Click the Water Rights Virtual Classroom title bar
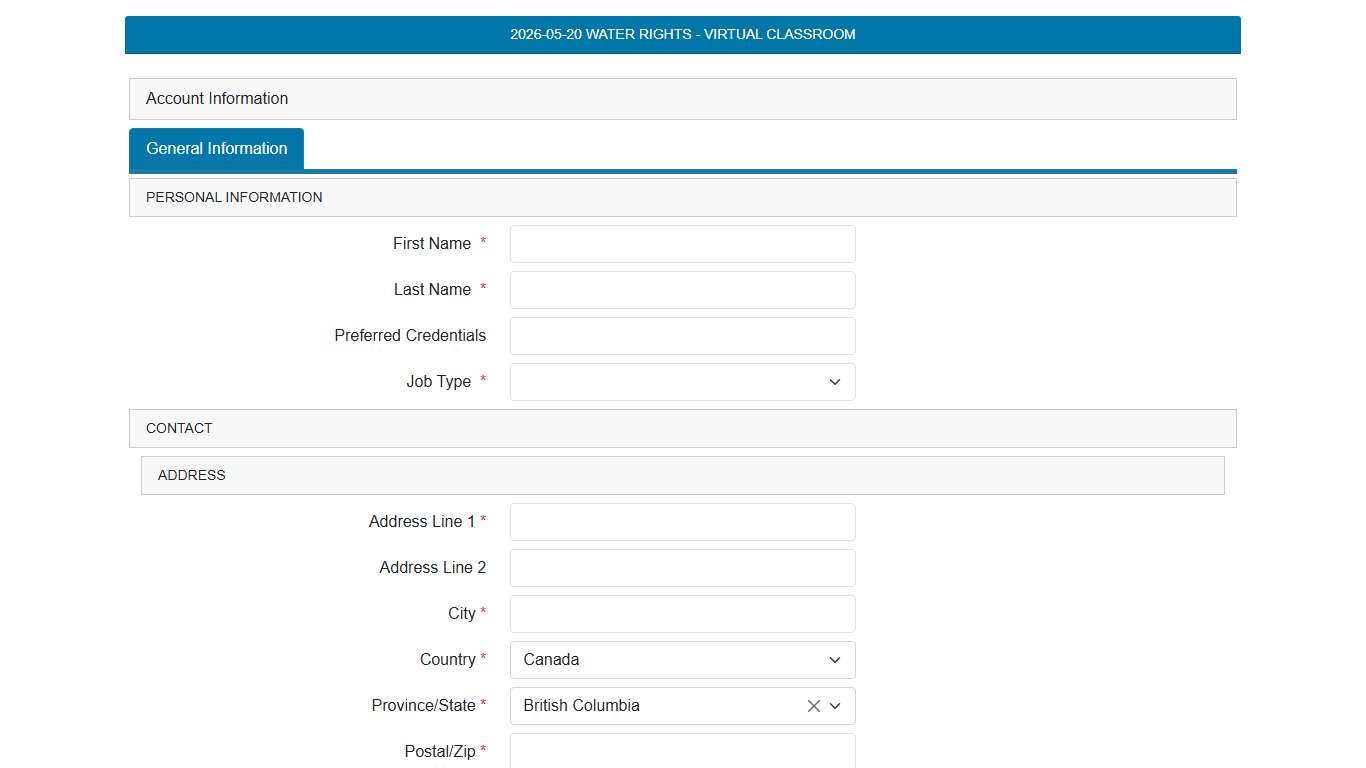 click(682, 35)
